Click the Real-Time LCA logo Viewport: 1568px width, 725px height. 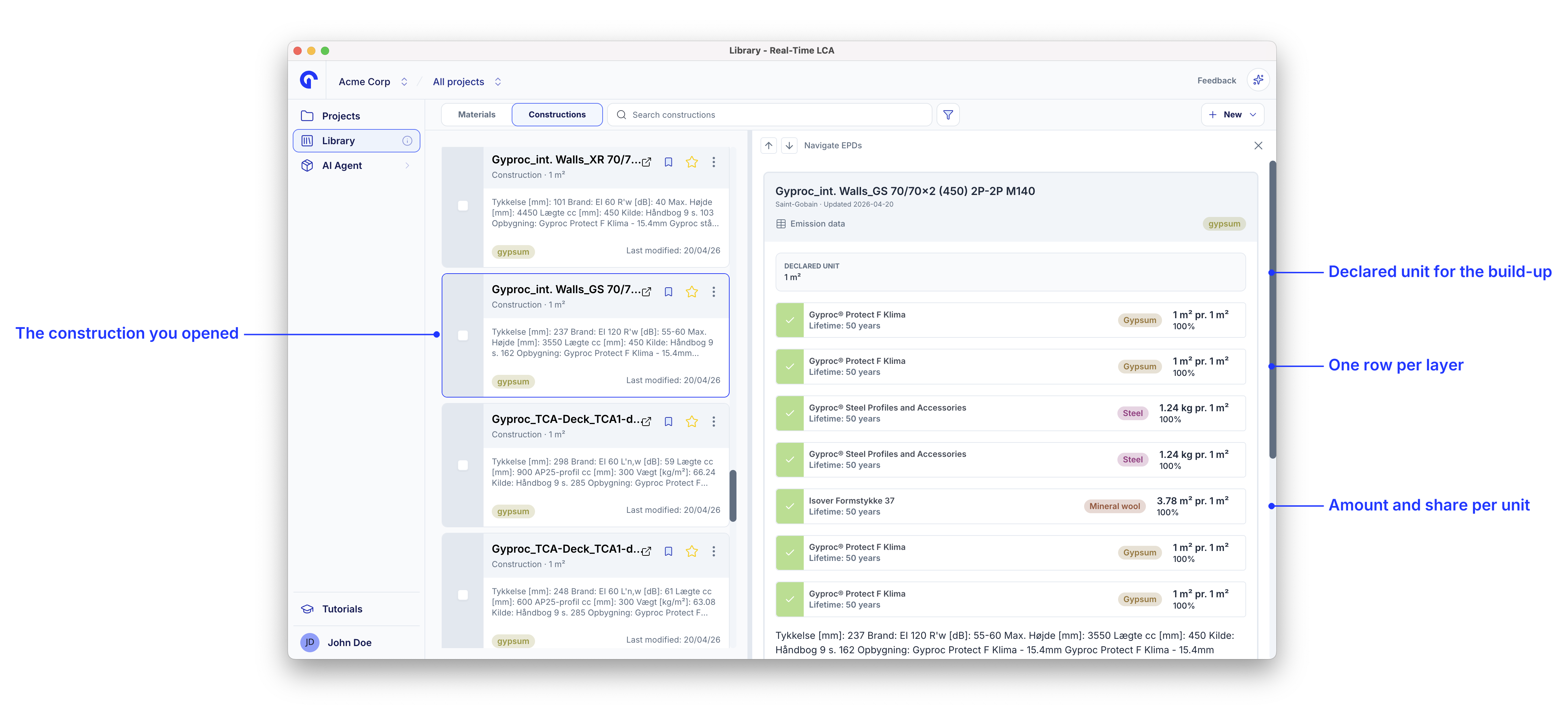click(x=309, y=80)
